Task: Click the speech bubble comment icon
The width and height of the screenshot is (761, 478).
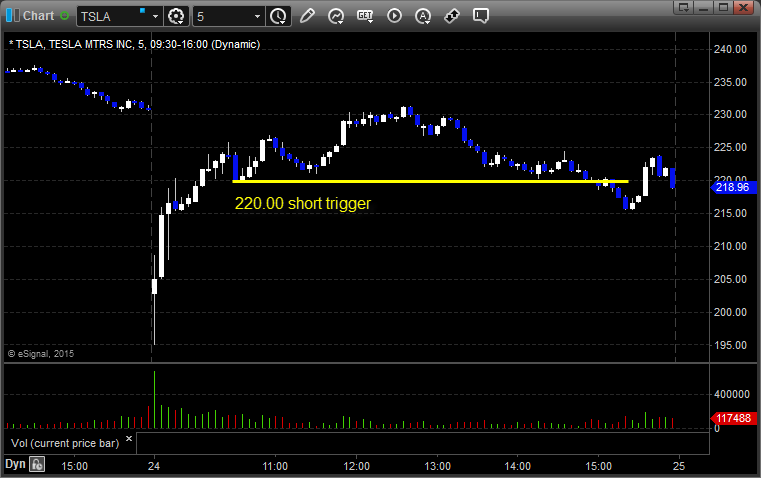Action: click(480, 16)
